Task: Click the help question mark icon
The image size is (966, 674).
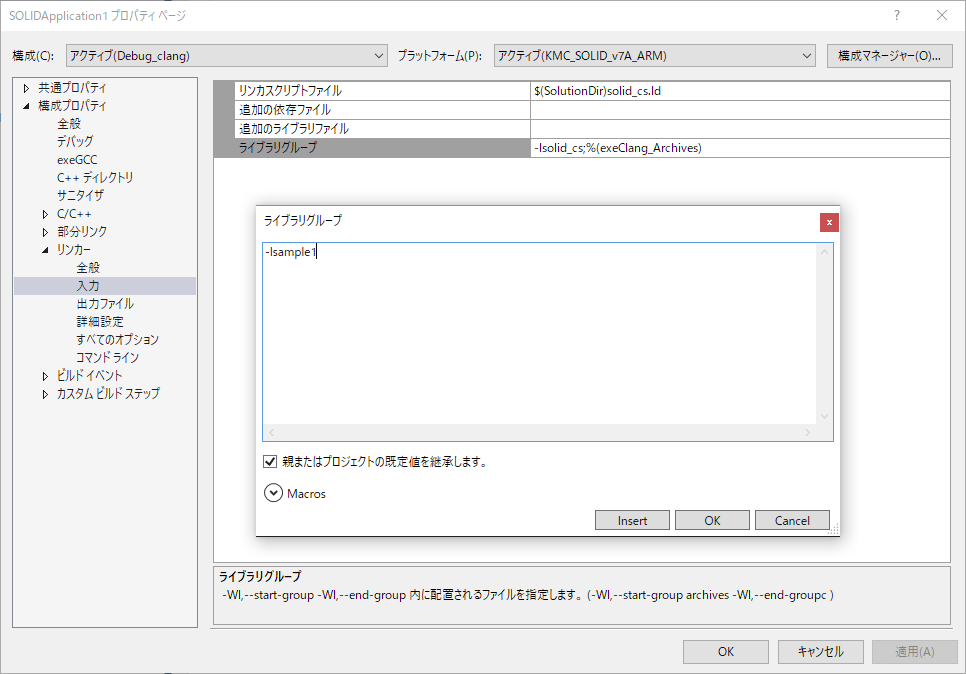Action: point(896,15)
